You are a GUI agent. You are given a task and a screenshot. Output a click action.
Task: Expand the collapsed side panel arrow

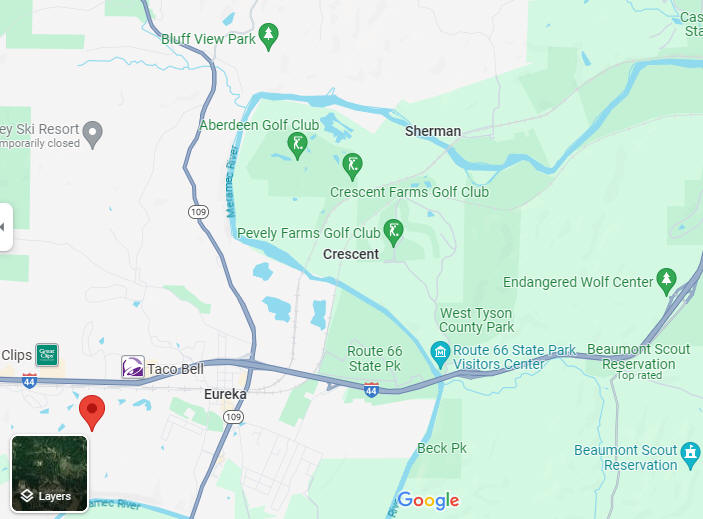pyautogui.click(x=4, y=227)
